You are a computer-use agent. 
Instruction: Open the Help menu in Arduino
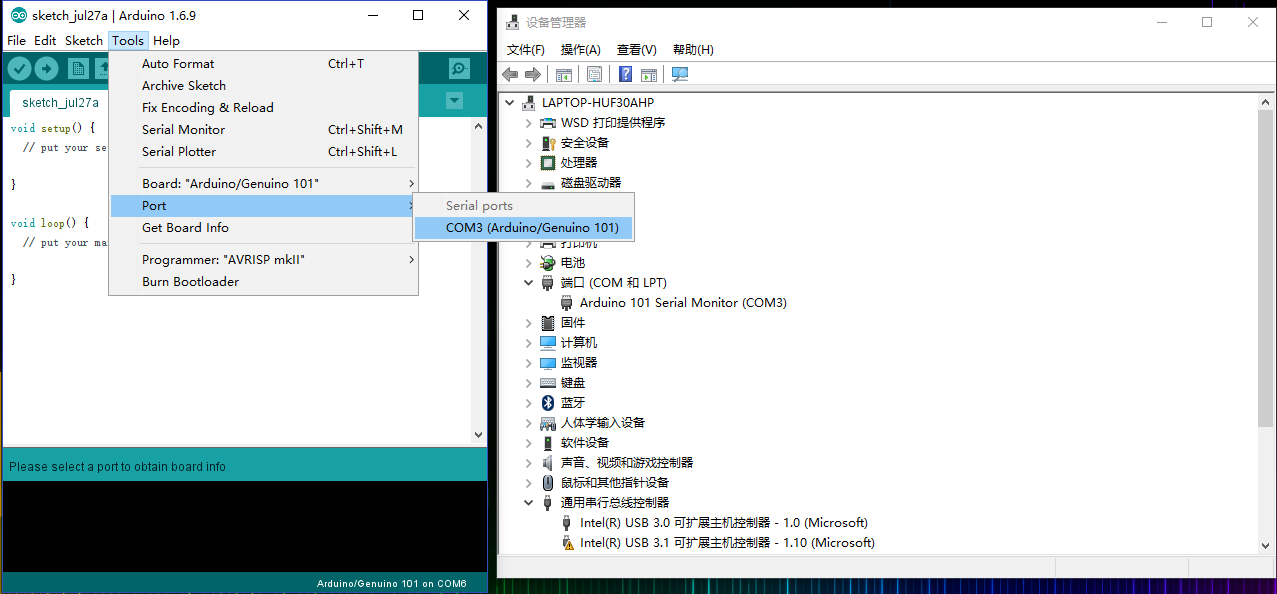[x=167, y=40]
